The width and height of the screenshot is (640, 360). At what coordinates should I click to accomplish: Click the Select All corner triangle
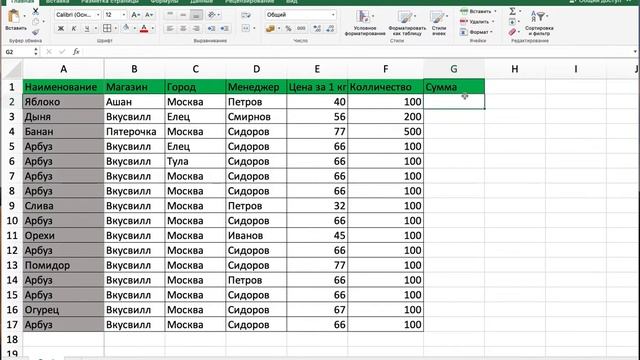point(12,70)
